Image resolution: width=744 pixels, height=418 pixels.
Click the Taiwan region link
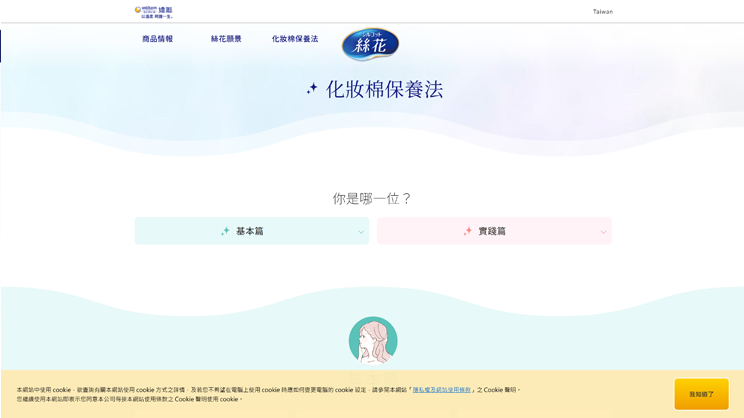603,11
